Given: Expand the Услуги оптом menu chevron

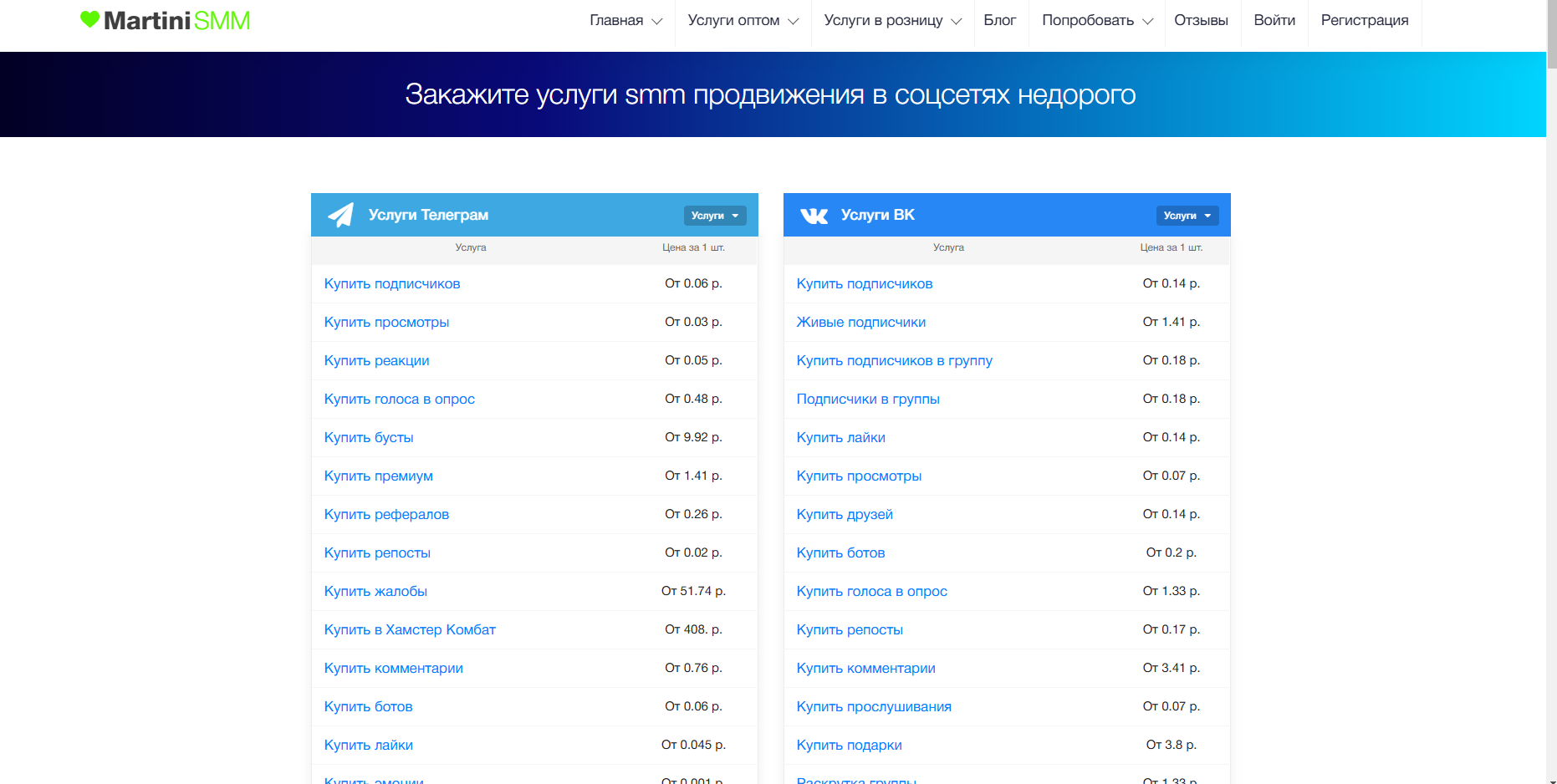Looking at the screenshot, I should 794,22.
